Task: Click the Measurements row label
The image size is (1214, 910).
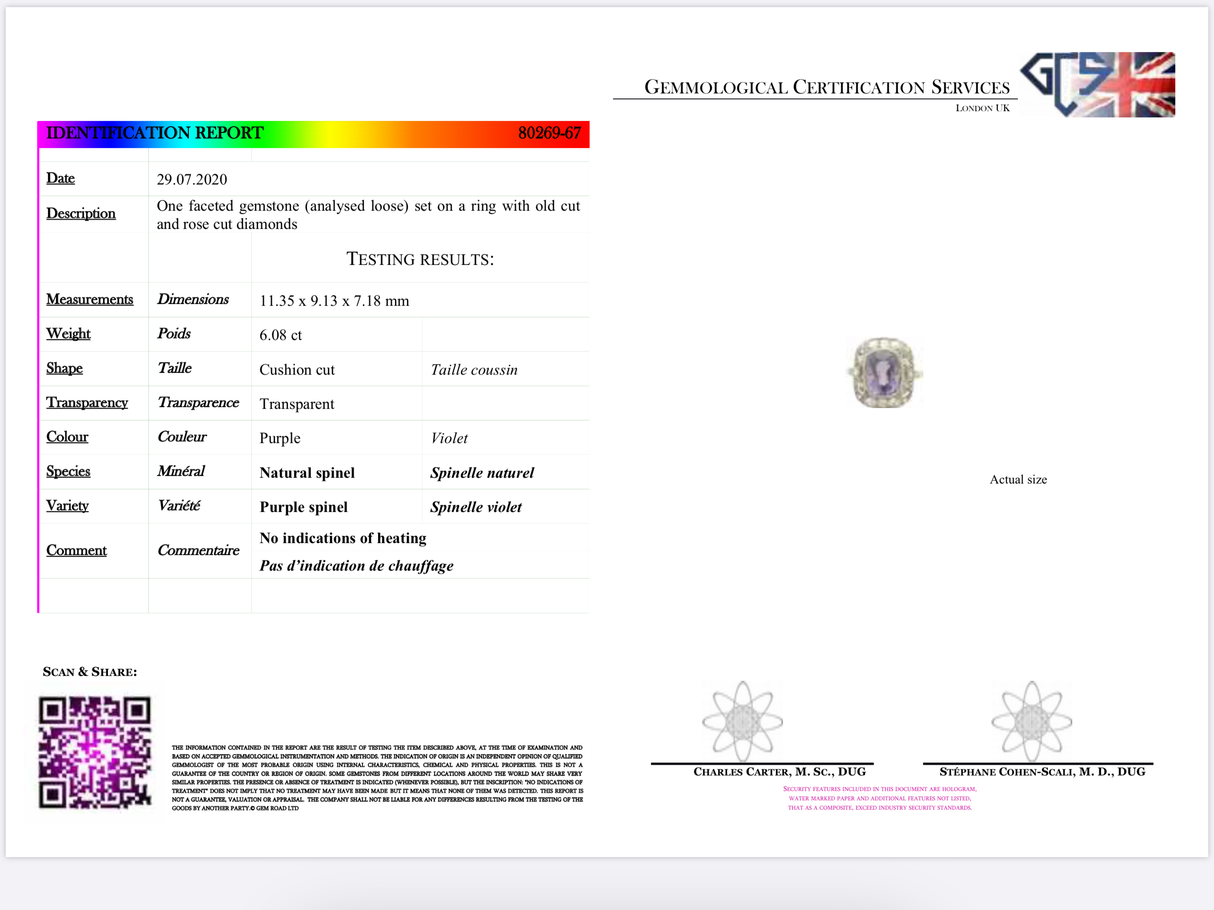Action: (x=89, y=299)
